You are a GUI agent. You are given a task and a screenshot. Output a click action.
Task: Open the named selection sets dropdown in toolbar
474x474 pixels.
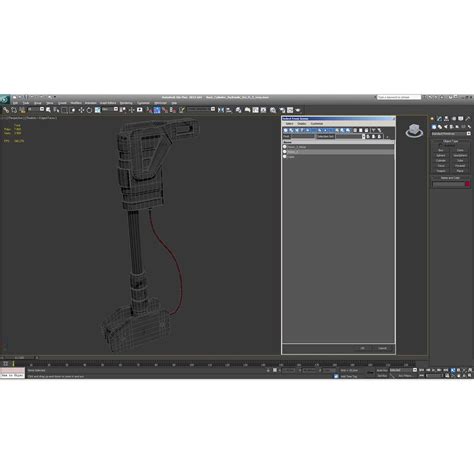(201, 109)
